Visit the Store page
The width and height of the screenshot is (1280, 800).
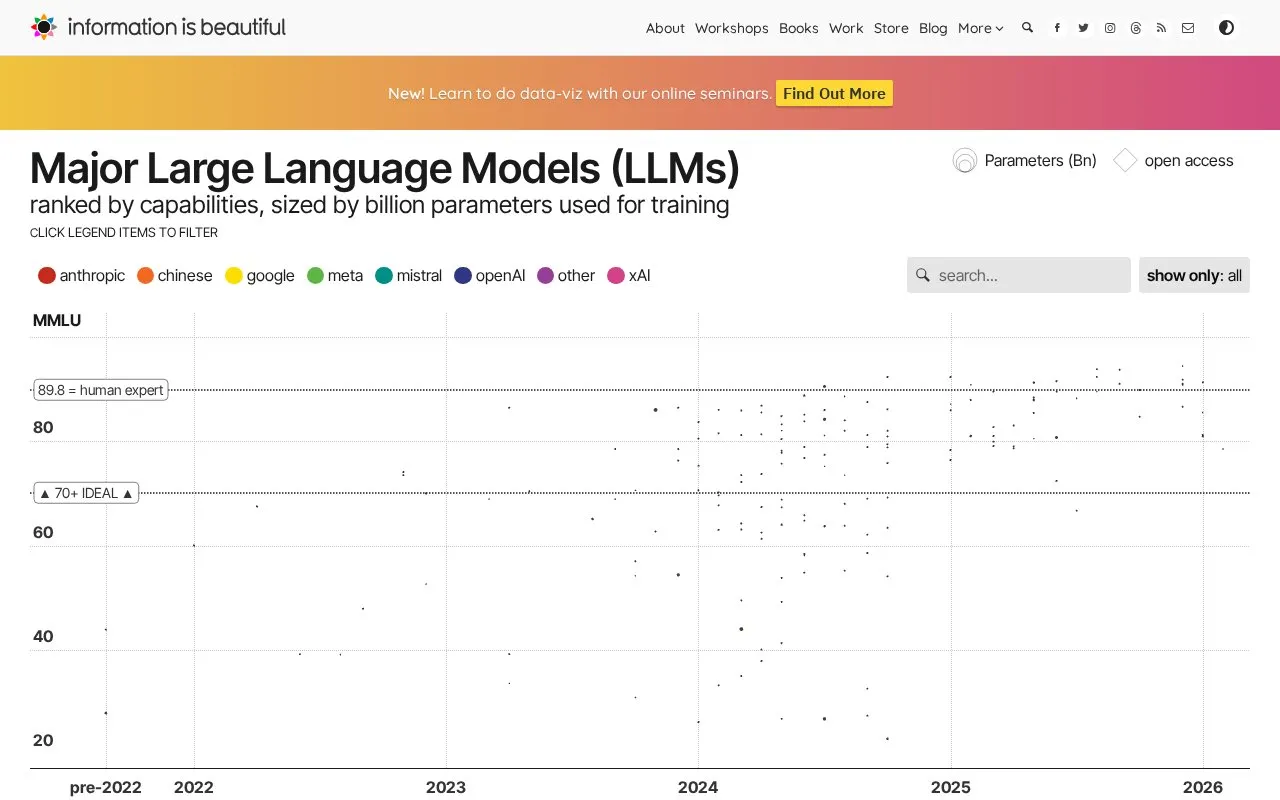click(891, 28)
